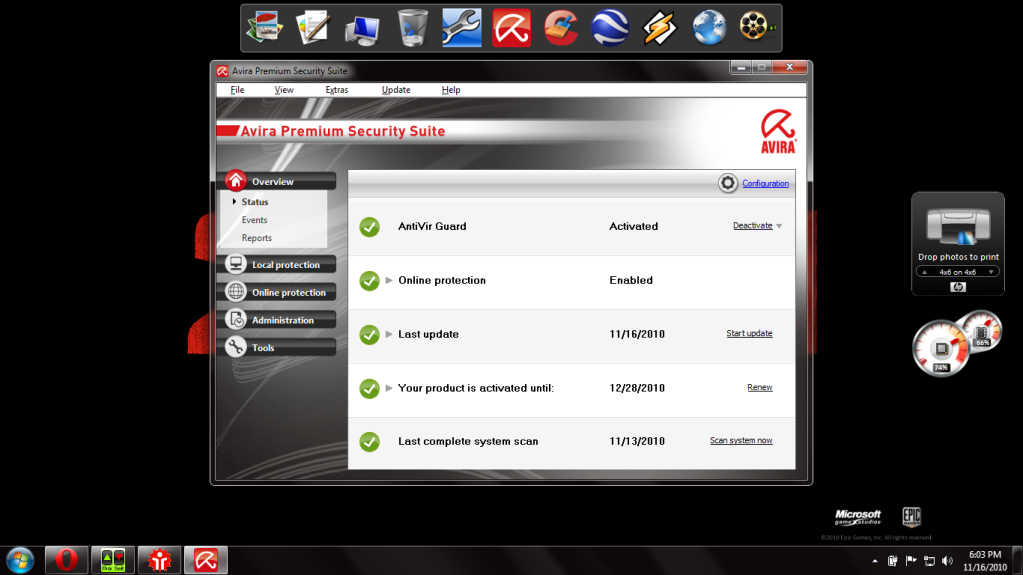Open the red gear figure taskbar app
The image size is (1023, 575).
coord(159,560)
